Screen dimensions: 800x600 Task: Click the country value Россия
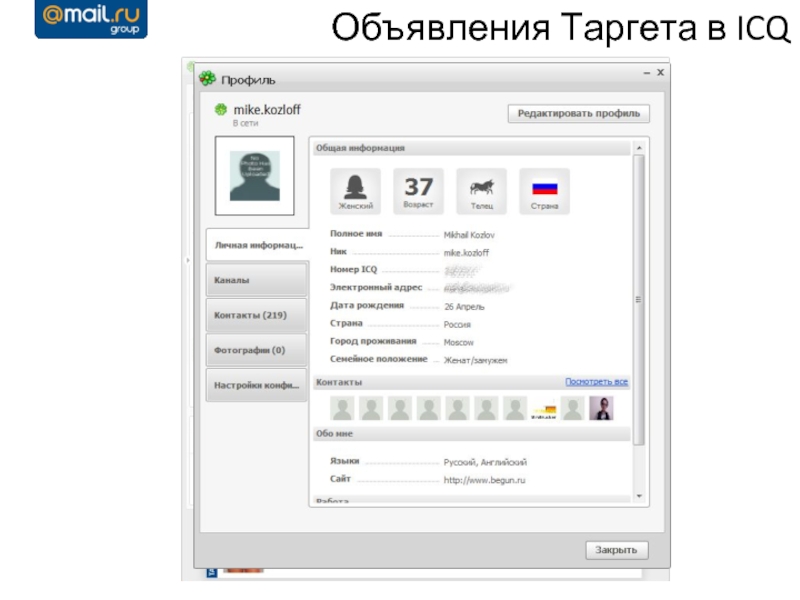(x=457, y=324)
